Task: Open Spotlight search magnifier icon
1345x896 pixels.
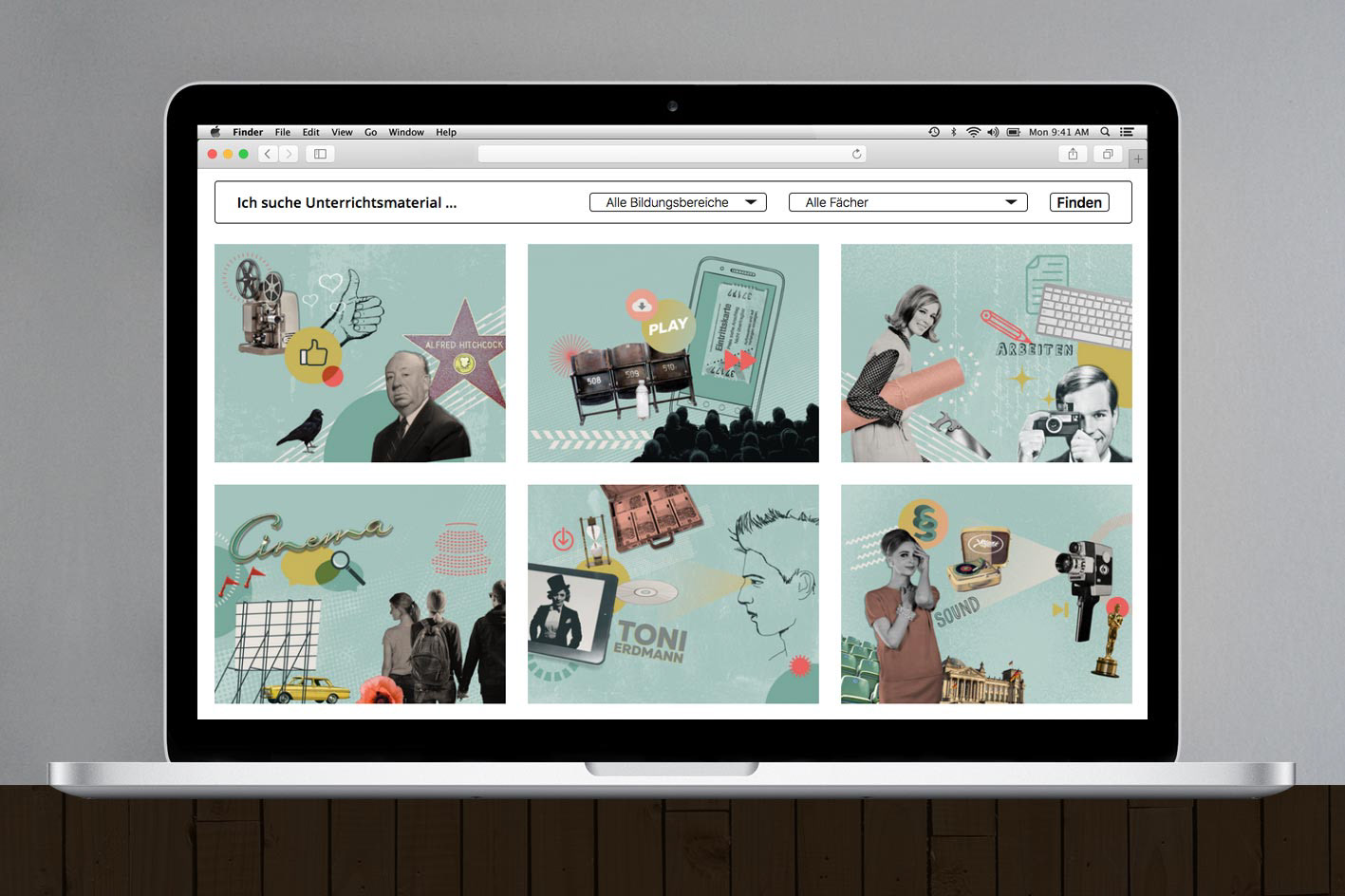Action: [x=1106, y=132]
